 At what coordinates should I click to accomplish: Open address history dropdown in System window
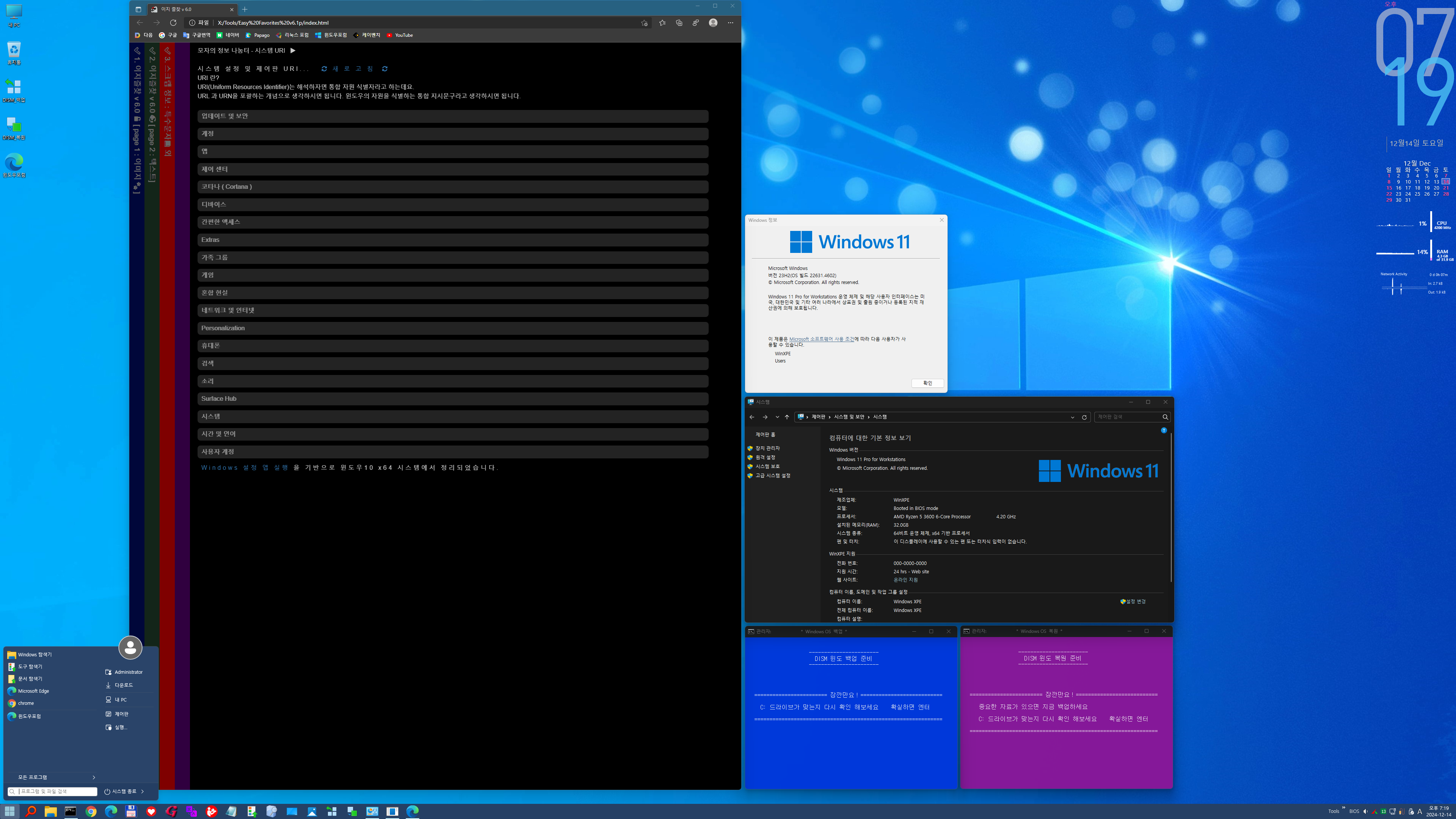pos(1072,417)
